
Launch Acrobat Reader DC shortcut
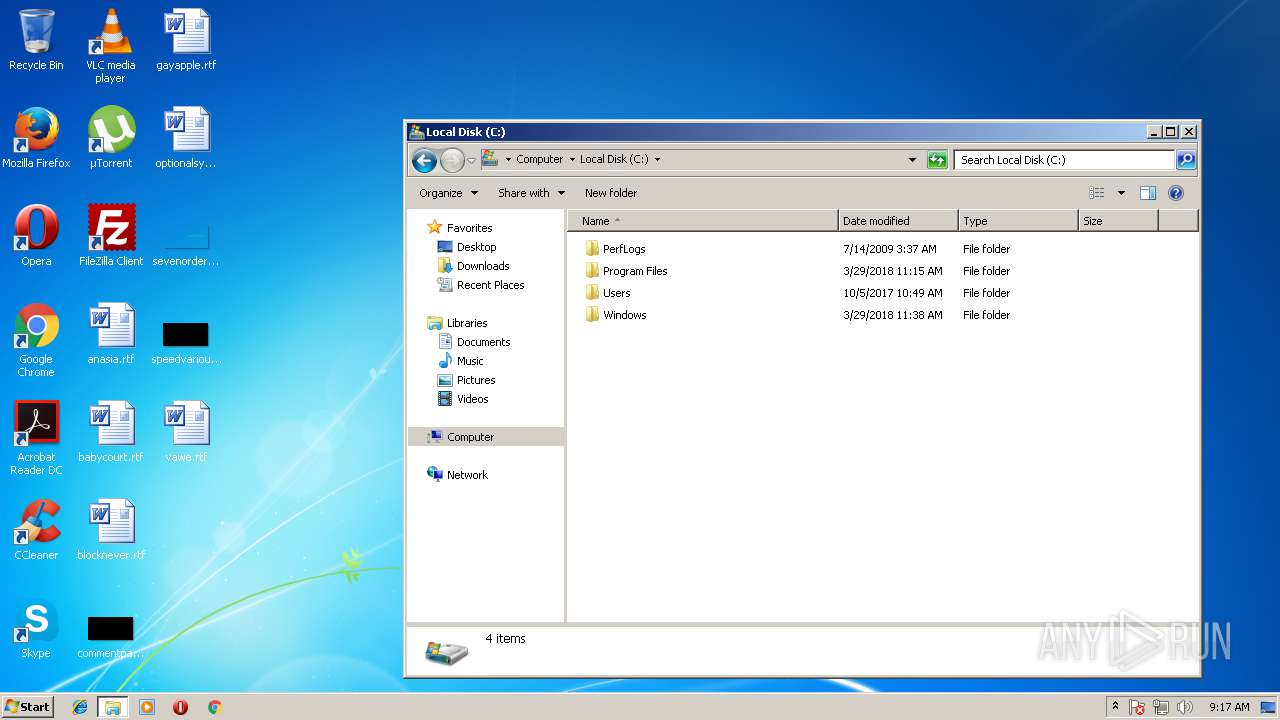pyautogui.click(x=36, y=438)
